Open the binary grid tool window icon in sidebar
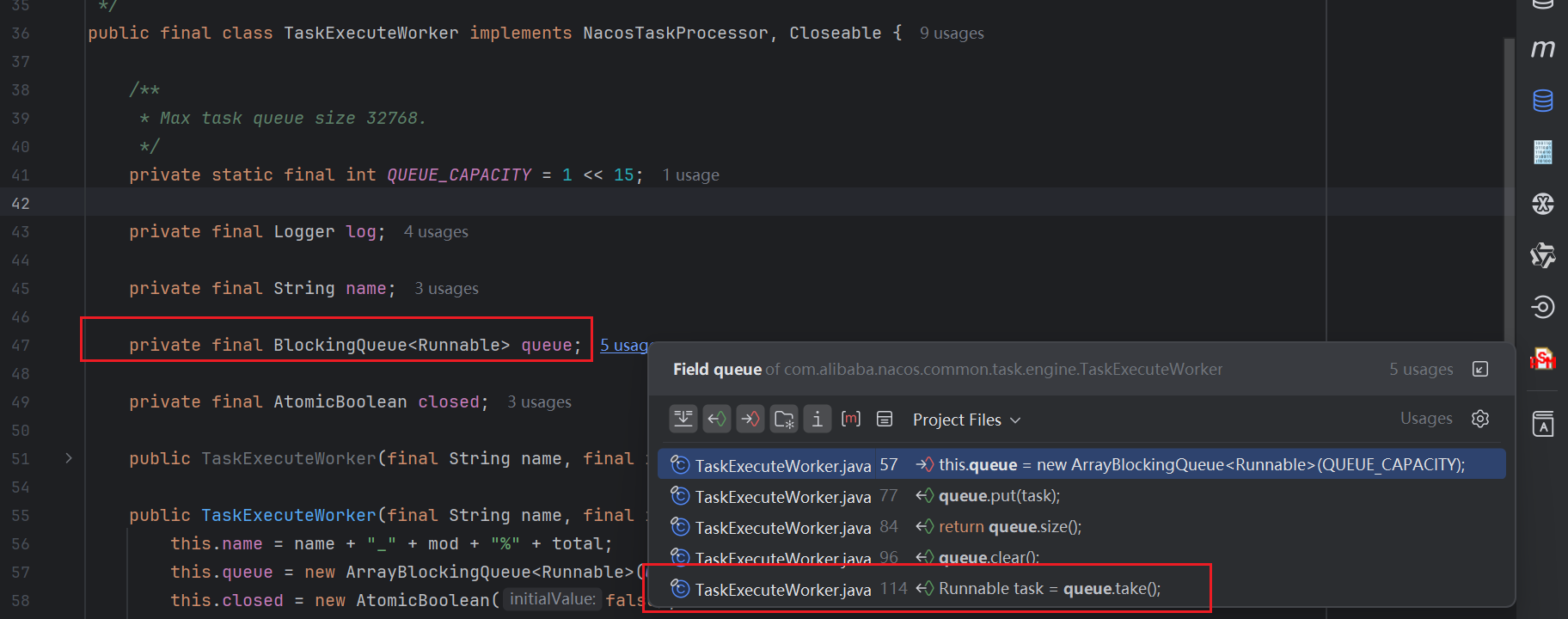Viewport: 1568px width, 619px height. point(1543,152)
